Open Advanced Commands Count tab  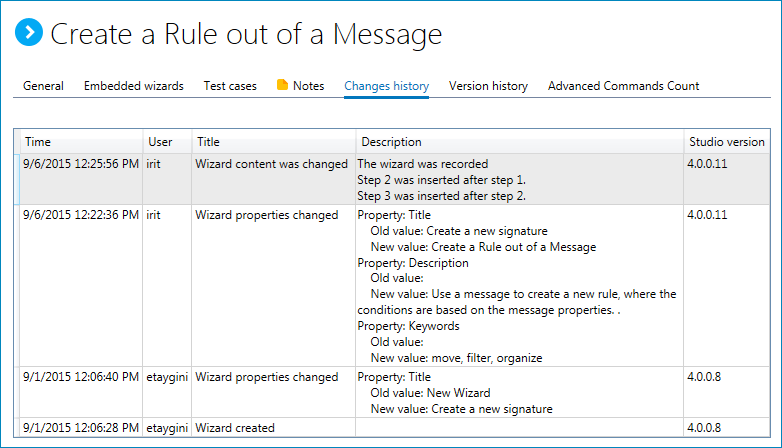tap(623, 86)
